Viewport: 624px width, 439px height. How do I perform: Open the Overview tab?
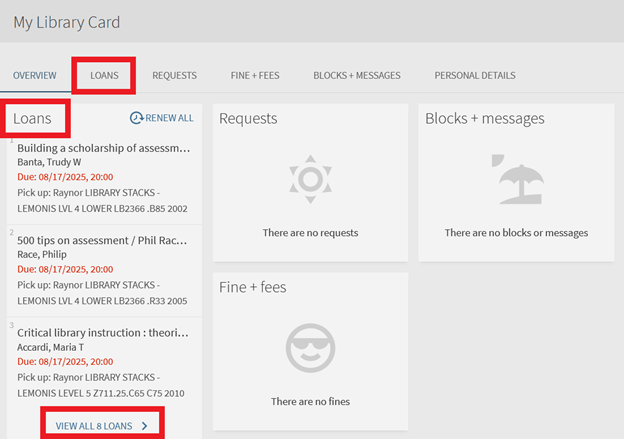[x=34, y=75]
